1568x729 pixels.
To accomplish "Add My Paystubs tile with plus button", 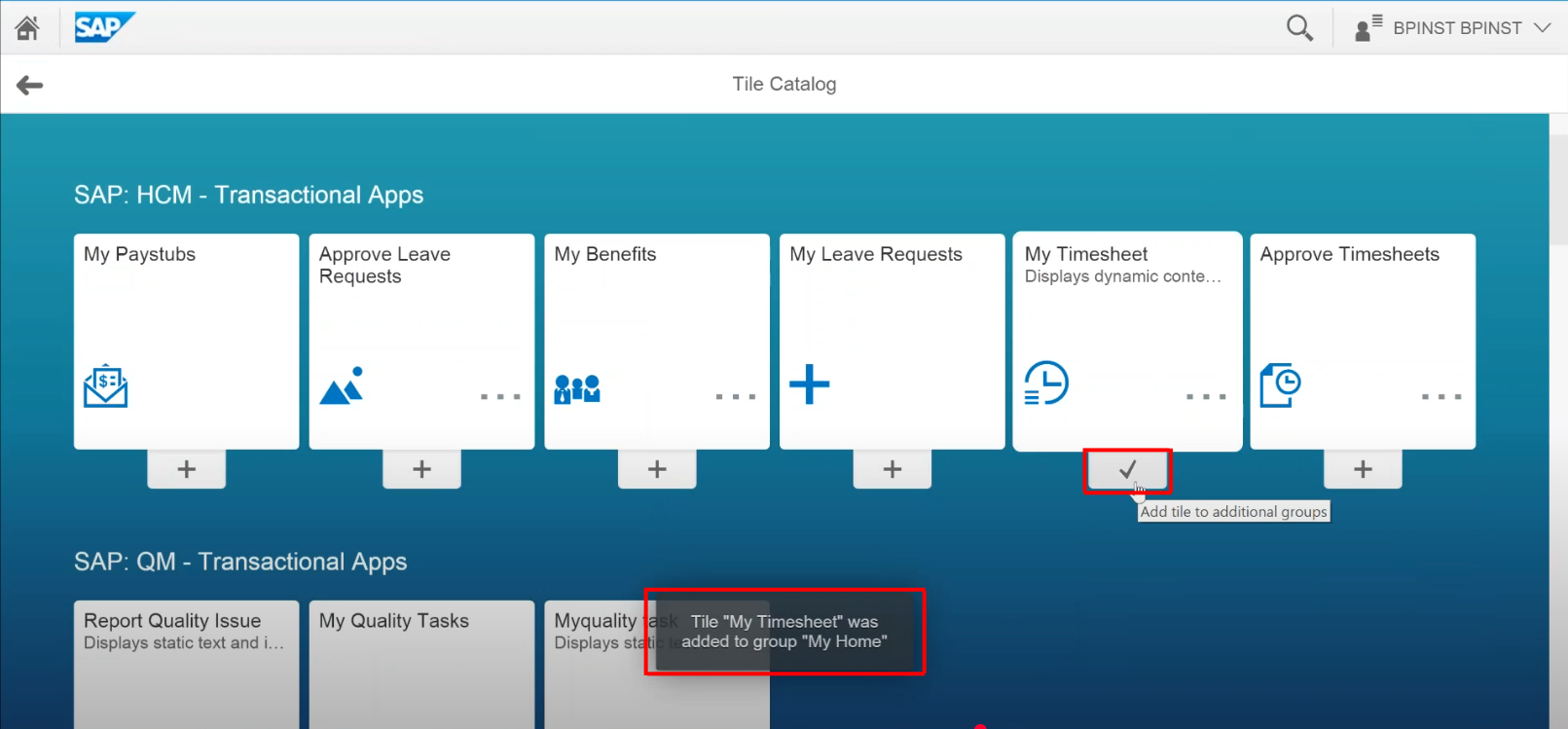I will pyautogui.click(x=187, y=470).
